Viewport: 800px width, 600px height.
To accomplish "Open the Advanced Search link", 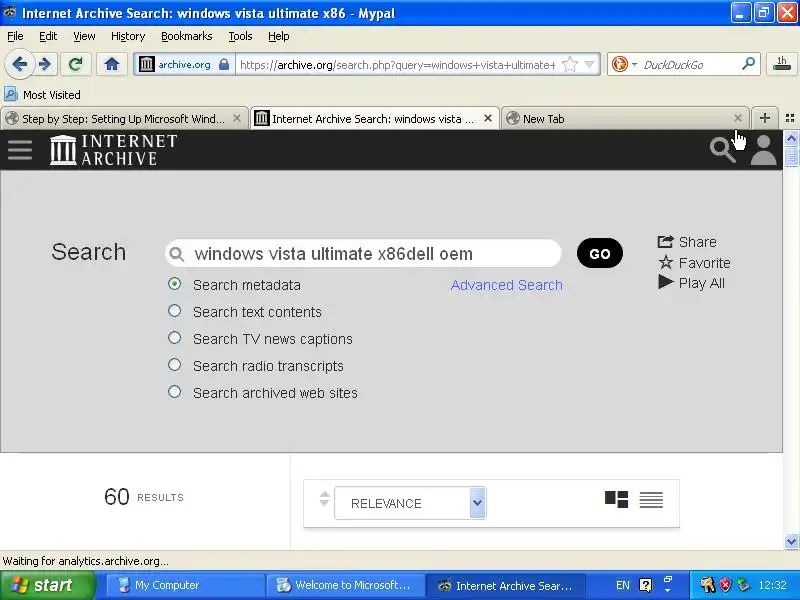I will click(506, 285).
